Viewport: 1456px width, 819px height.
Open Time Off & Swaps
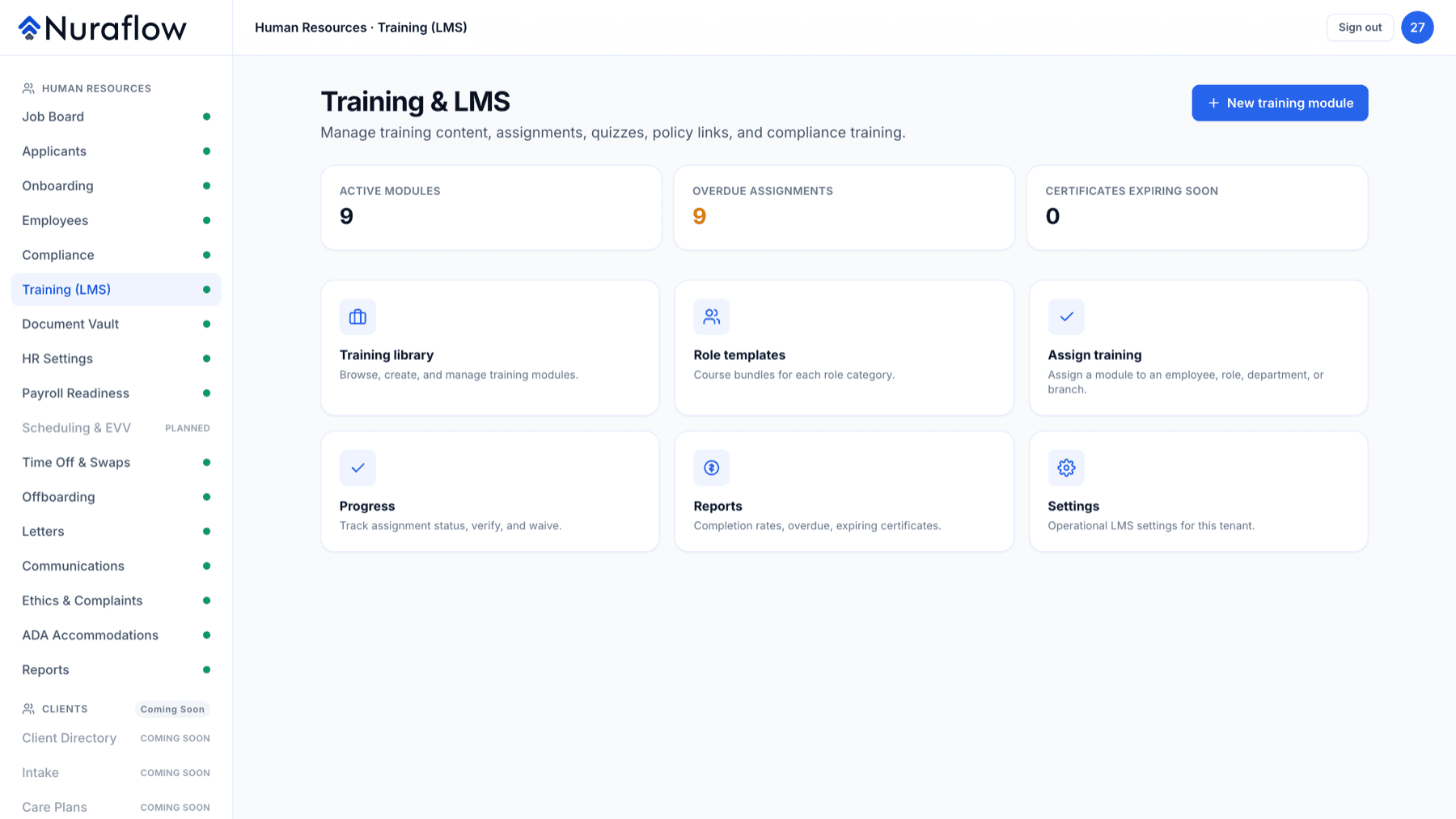coord(116,462)
